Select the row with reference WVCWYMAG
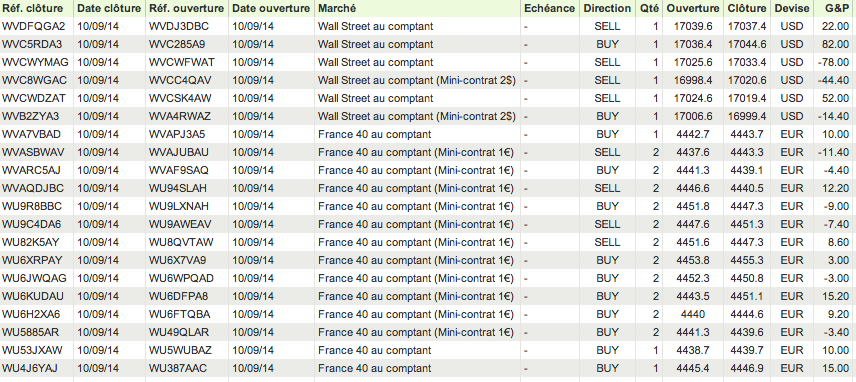The image size is (856, 382). [428, 62]
